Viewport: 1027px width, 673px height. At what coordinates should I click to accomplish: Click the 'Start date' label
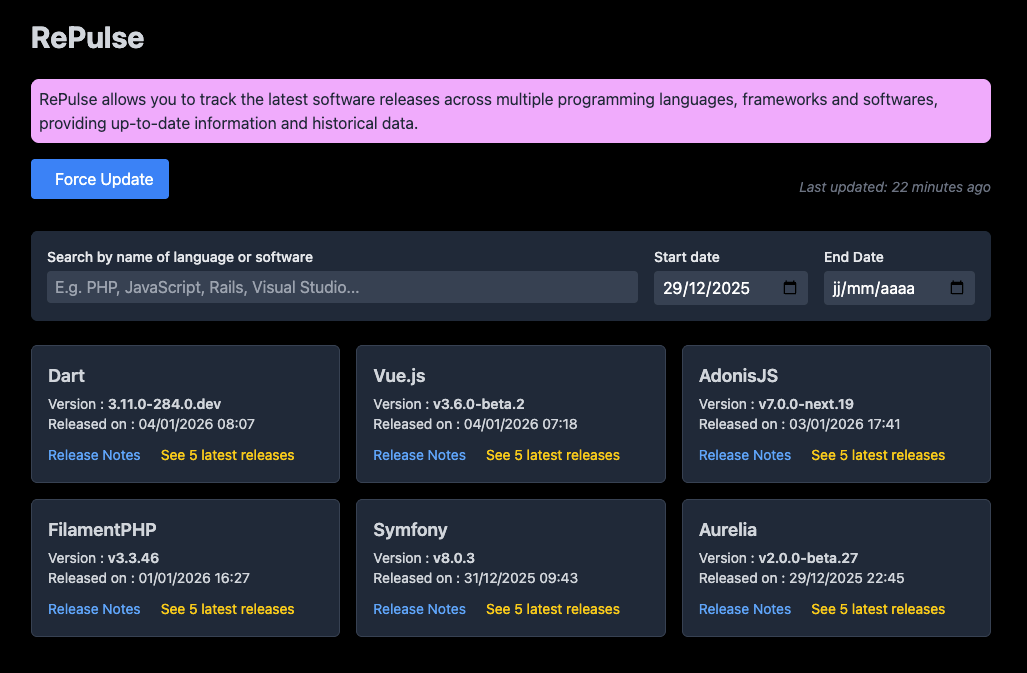click(686, 257)
